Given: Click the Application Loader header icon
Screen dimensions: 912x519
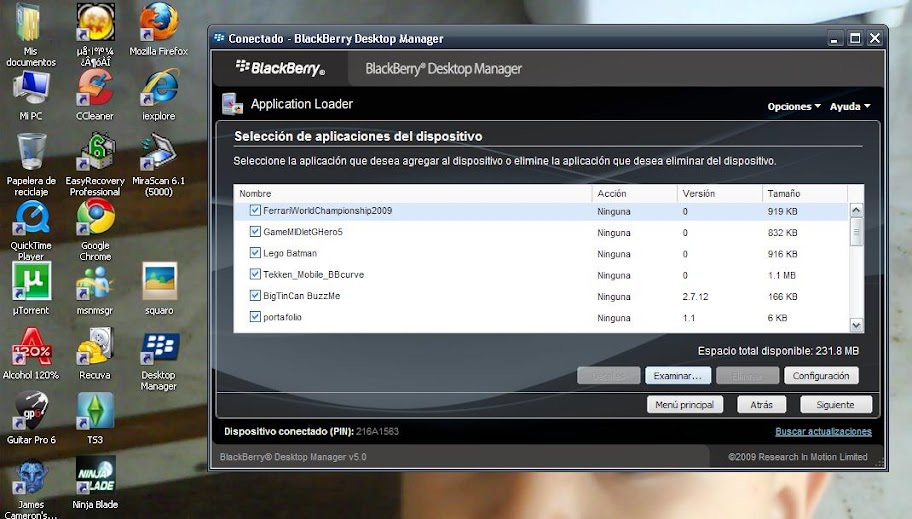Looking at the screenshot, I should pyautogui.click(x=232, y=104).
